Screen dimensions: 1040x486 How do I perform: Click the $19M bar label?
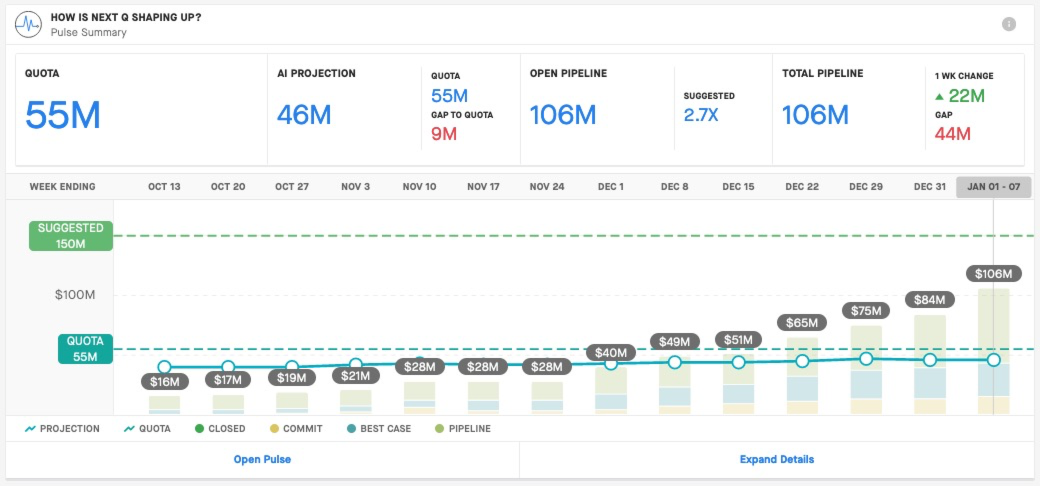(292, 378)
